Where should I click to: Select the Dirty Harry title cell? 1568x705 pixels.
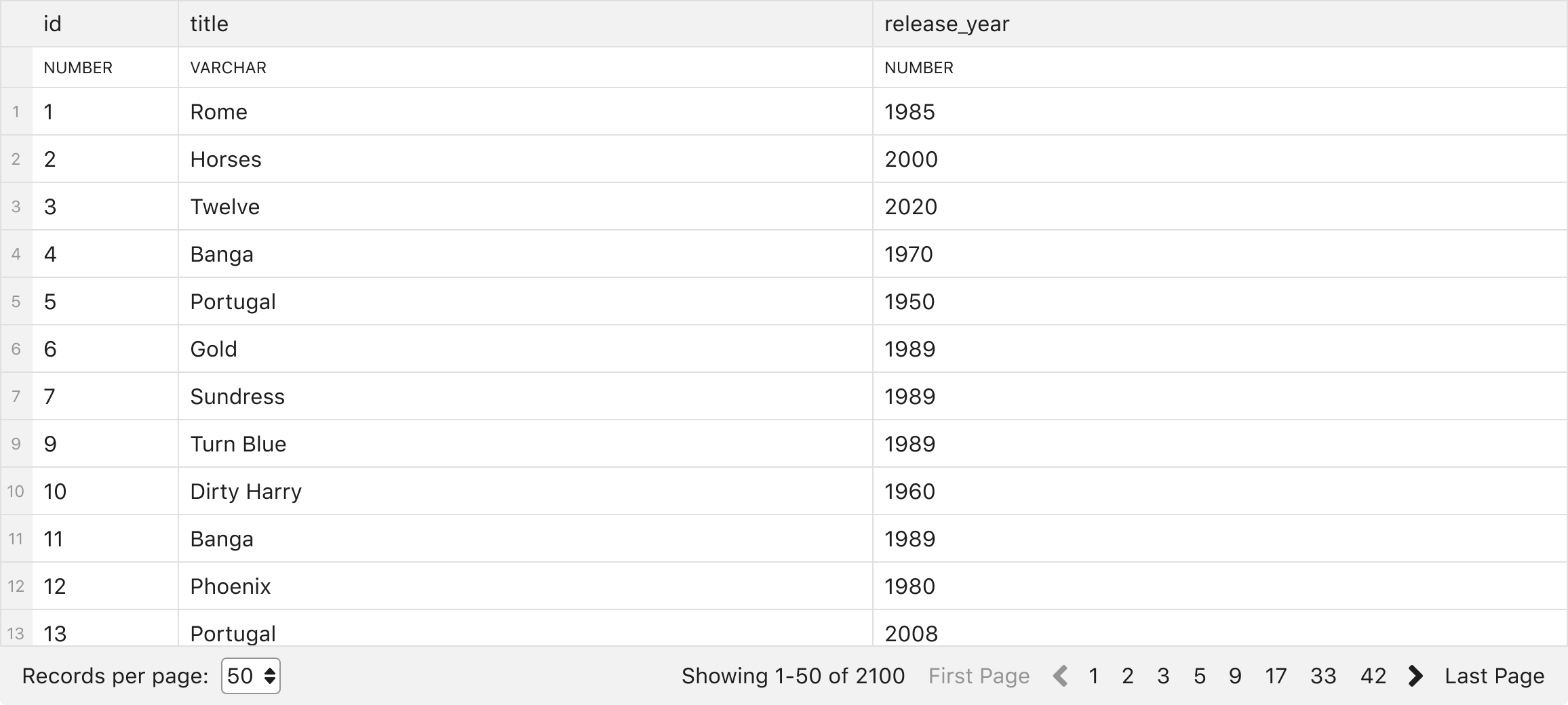(x=526, y=491)
